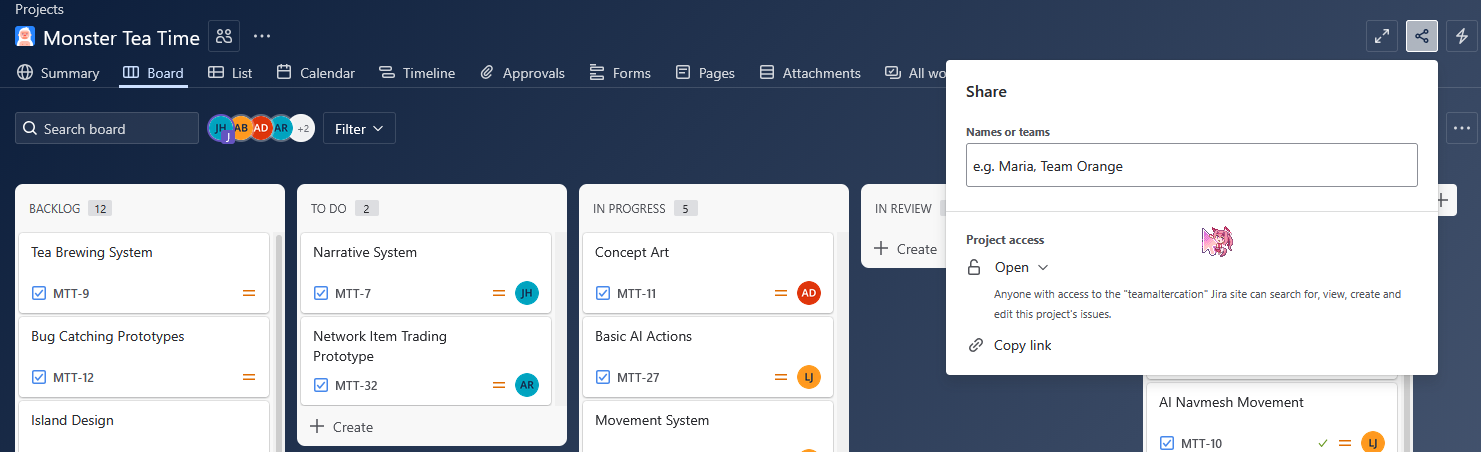Click the AR avatar in the board filter
Screen dimensions: 1481x452
click(x=281, y=128)
